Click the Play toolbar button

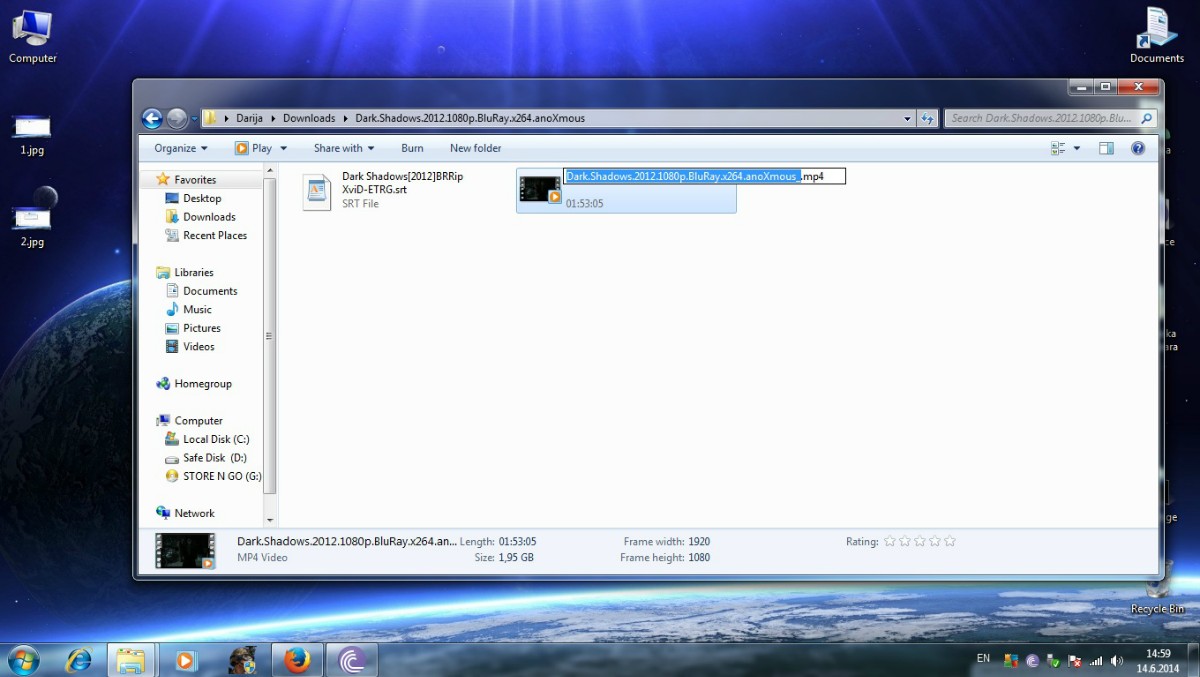[254, 148]
